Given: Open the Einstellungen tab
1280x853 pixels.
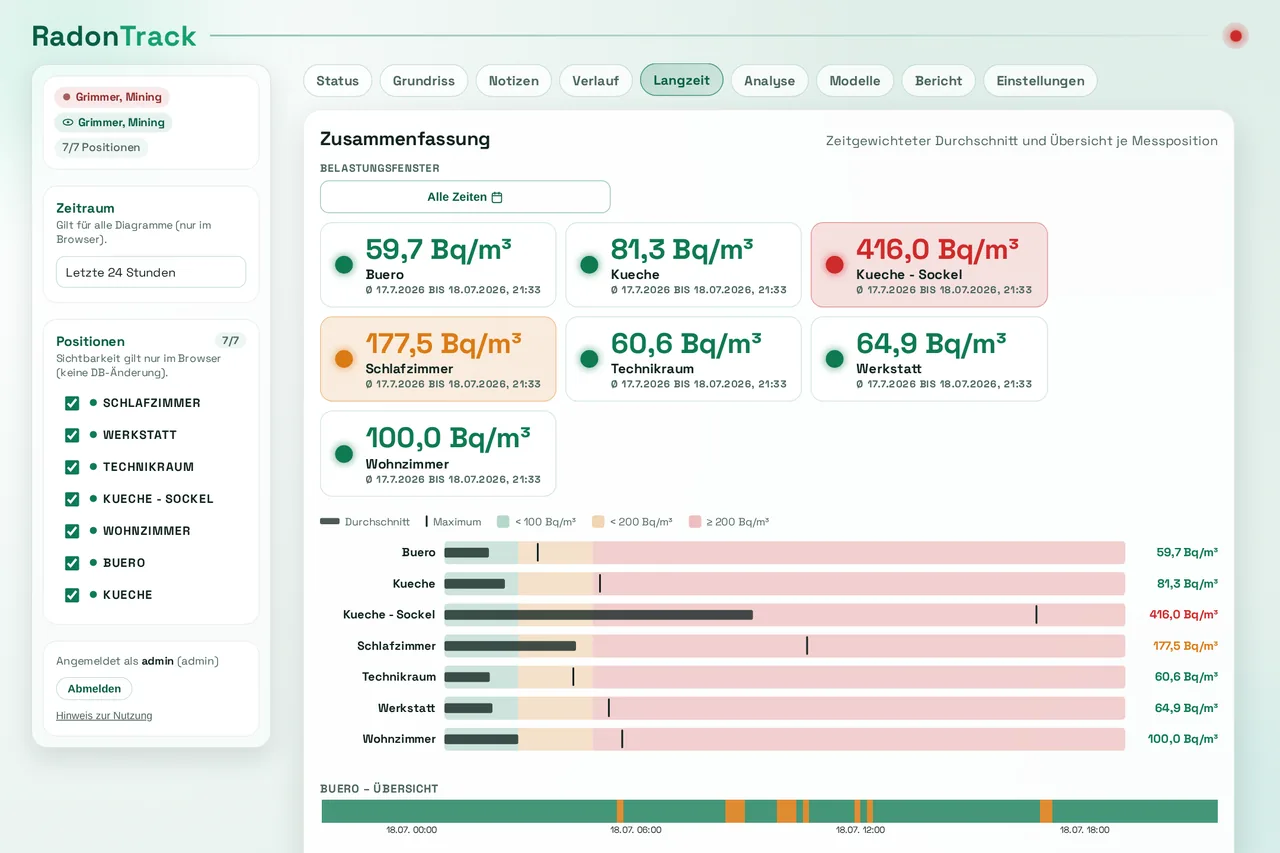Looking at the screenshot, I should click(x=1040, y=81).
